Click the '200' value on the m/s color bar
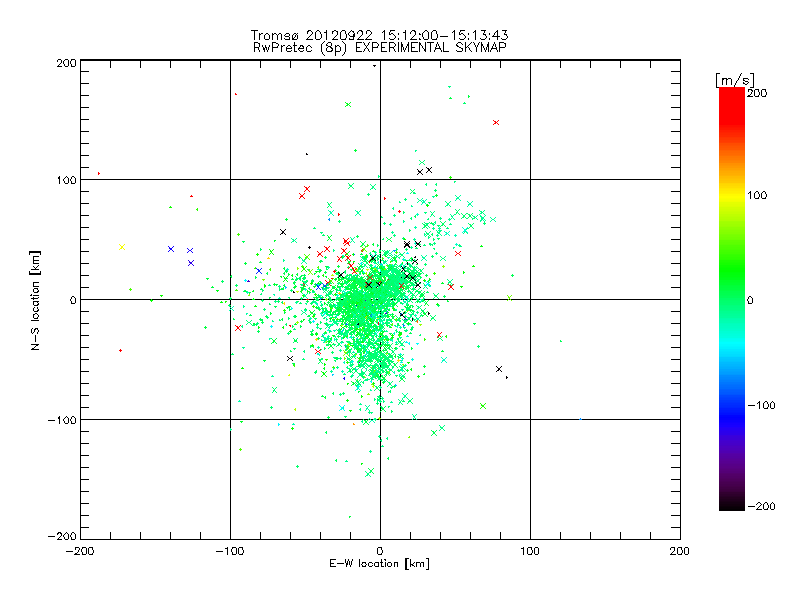The width and height of the screenshot is (800, 600). point(757,93)
